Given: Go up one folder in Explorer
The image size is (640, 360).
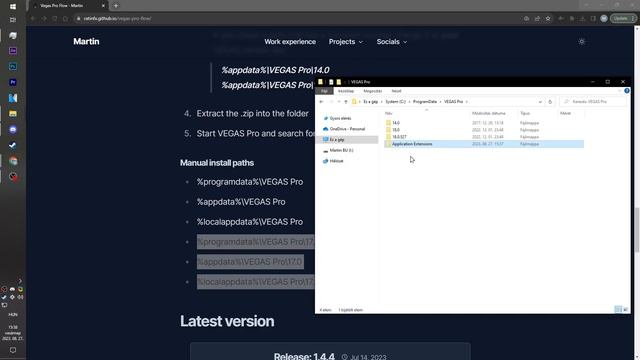Looking at the screenshot, I should 346,102.
